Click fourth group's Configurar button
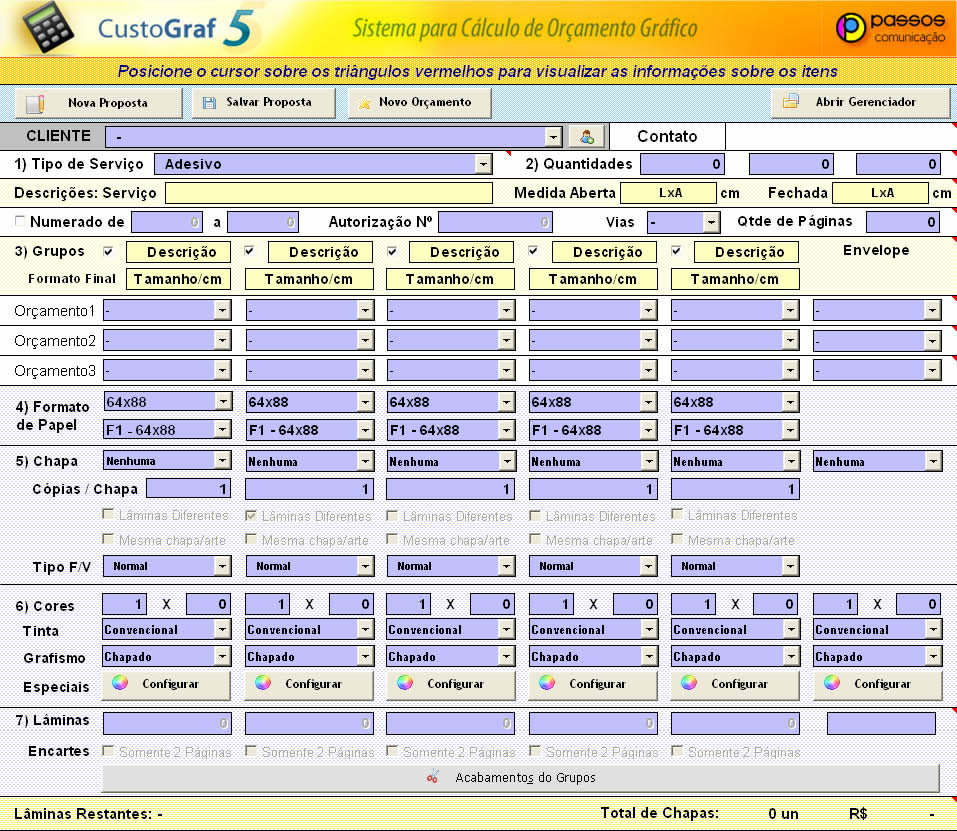 tap(593, 684)
